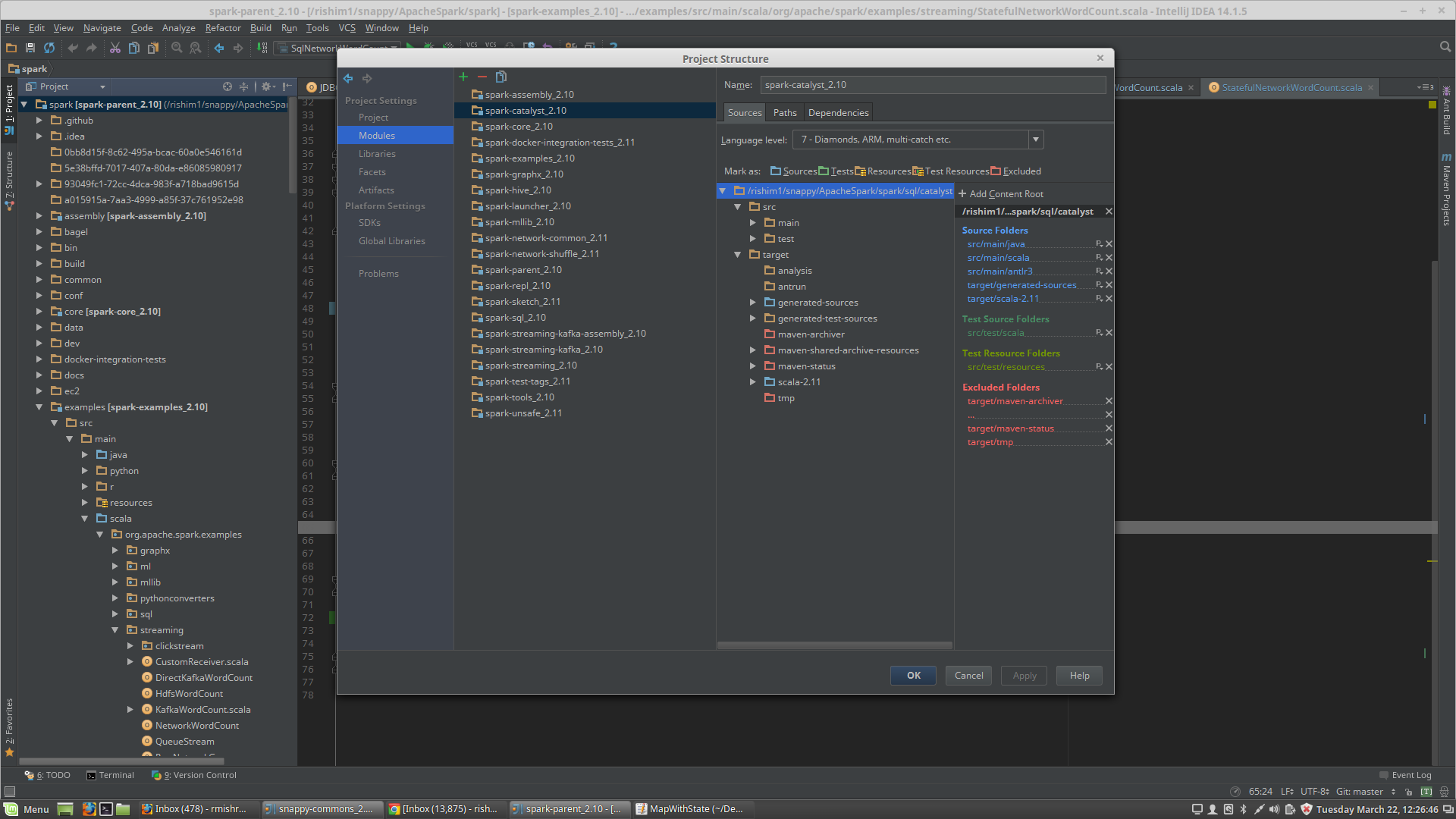Open Project panel settings gear
Viewport: 1456px width, 819px height.
pos(267,86)
